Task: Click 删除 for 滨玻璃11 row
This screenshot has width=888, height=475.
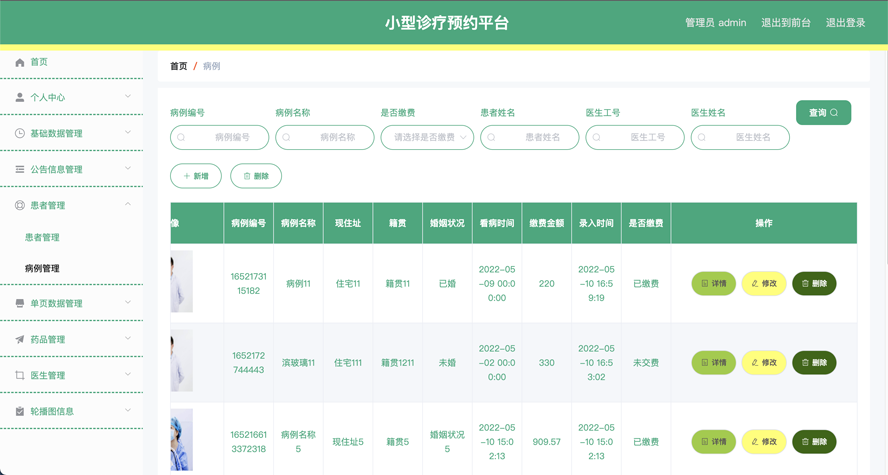Action: point(814,363)
